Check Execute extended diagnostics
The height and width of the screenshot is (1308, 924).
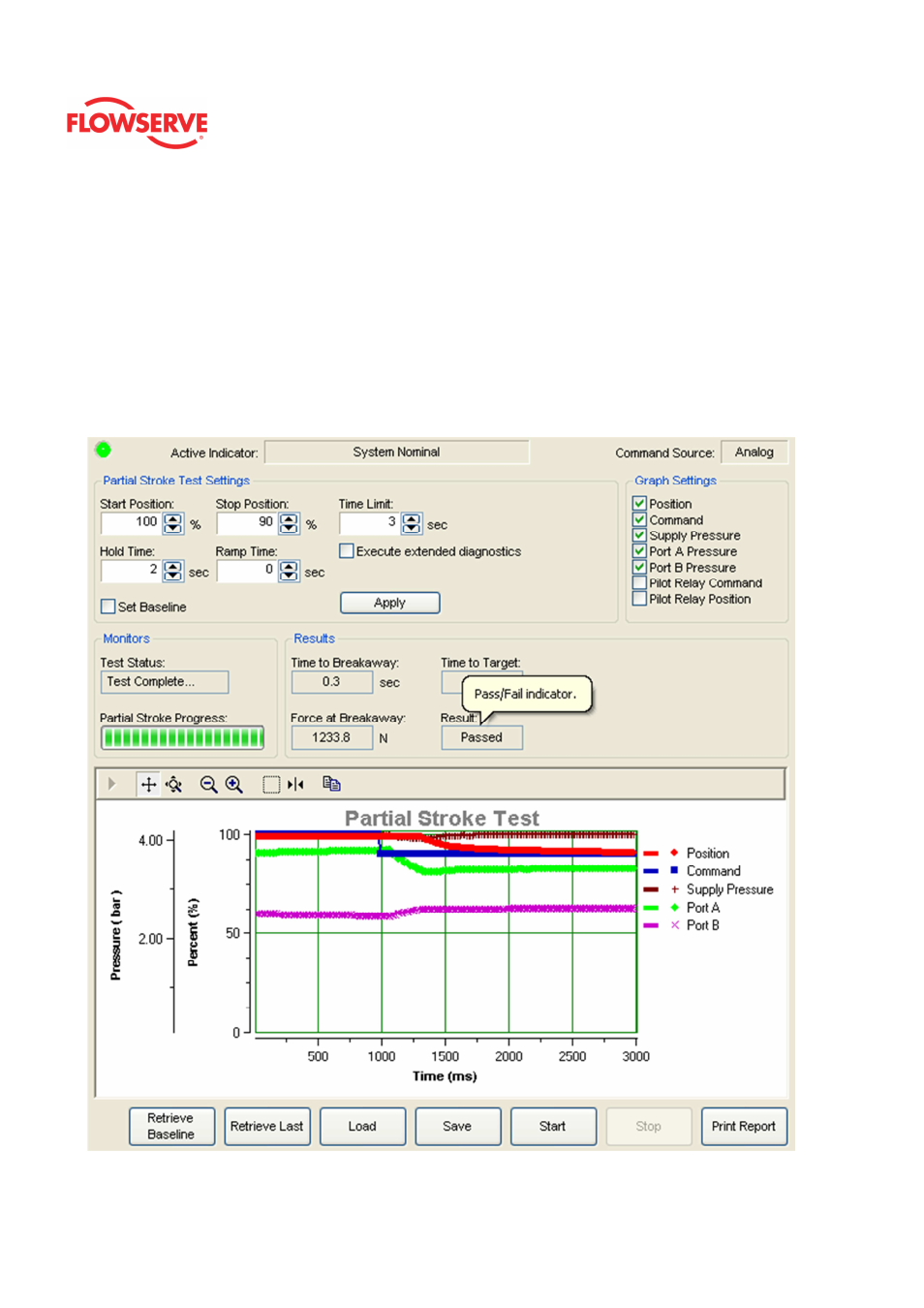pyautogui.click(x=346, y=551)
